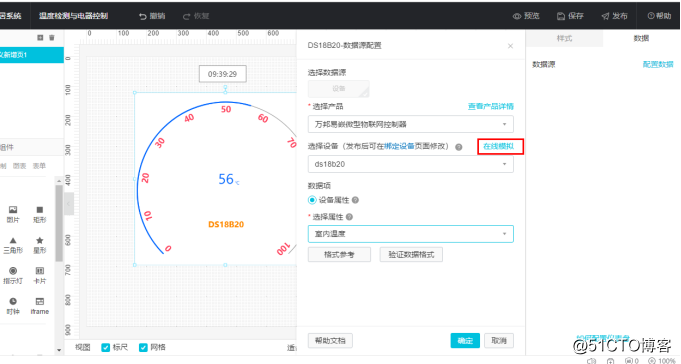Select the 卡片 card component
Viewport: 681px width, 364px height.
pos(40,275)
